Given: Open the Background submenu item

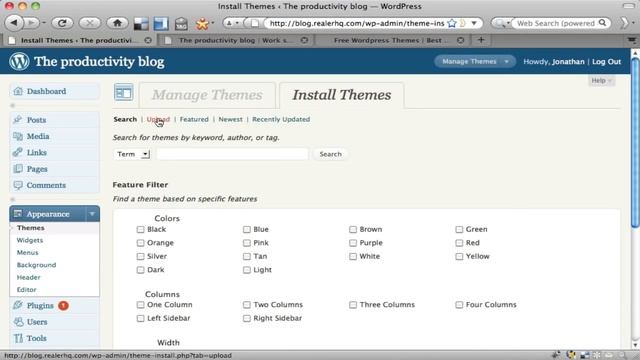Looking at the screenshot, I should click(36, 265).
